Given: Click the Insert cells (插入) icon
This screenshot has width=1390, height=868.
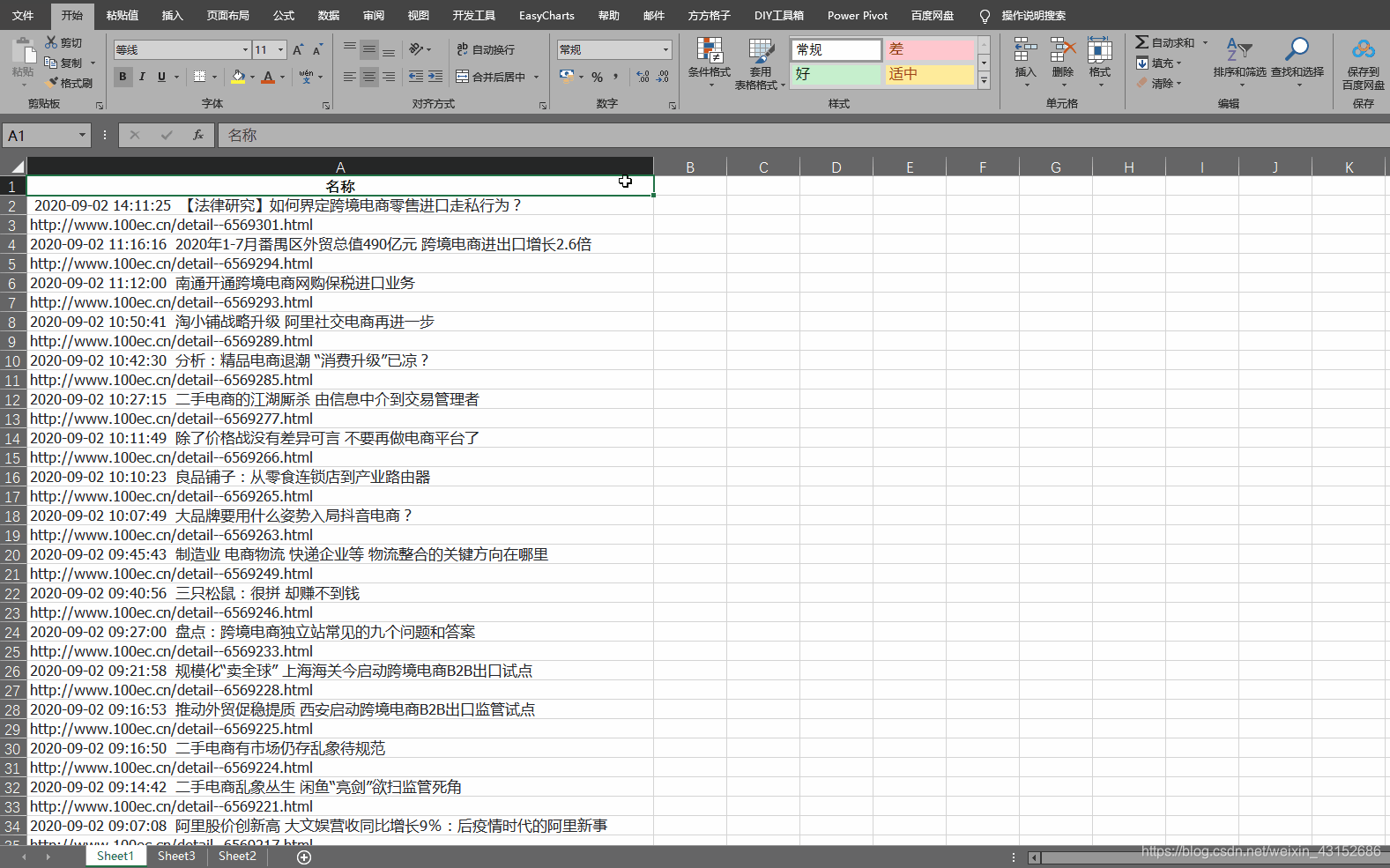Looking at the screenshot, I should click(1025, 50).
